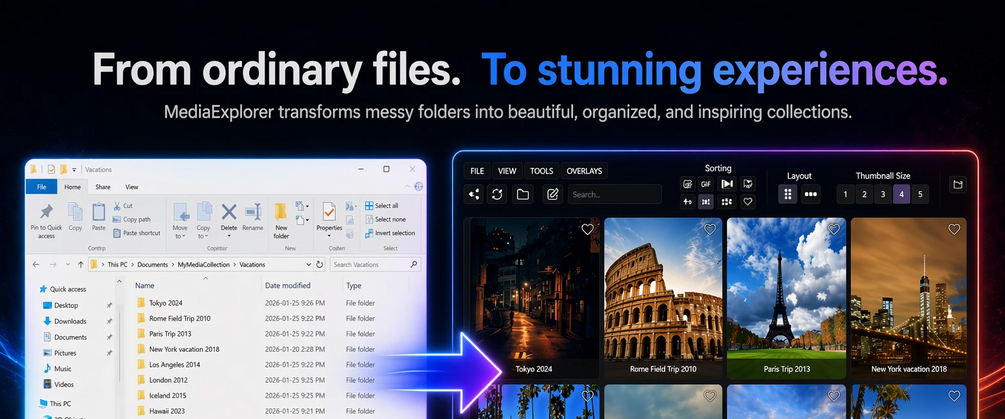Open the Rome Field Trip 2010 thumbnail
The height and width of the screenshot is (419, 1005).
click(x=663, y=298)
